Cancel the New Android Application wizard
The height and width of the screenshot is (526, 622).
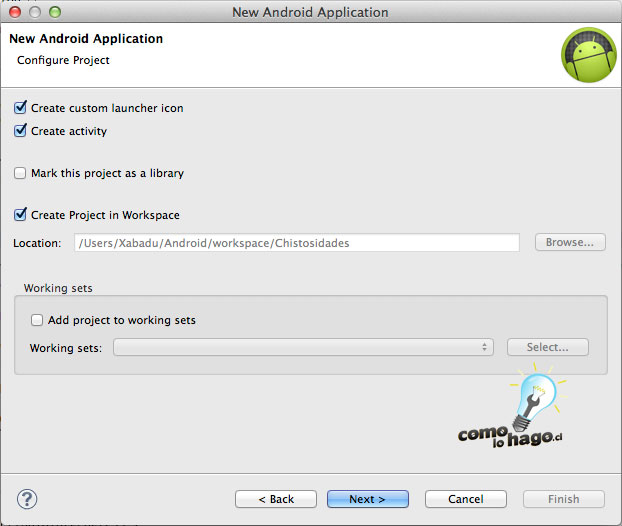pos(466,499)
